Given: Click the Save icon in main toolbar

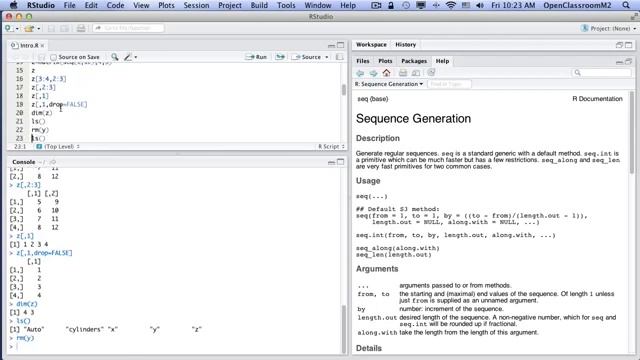Looking at the screenshot, I should coord(51,28).
